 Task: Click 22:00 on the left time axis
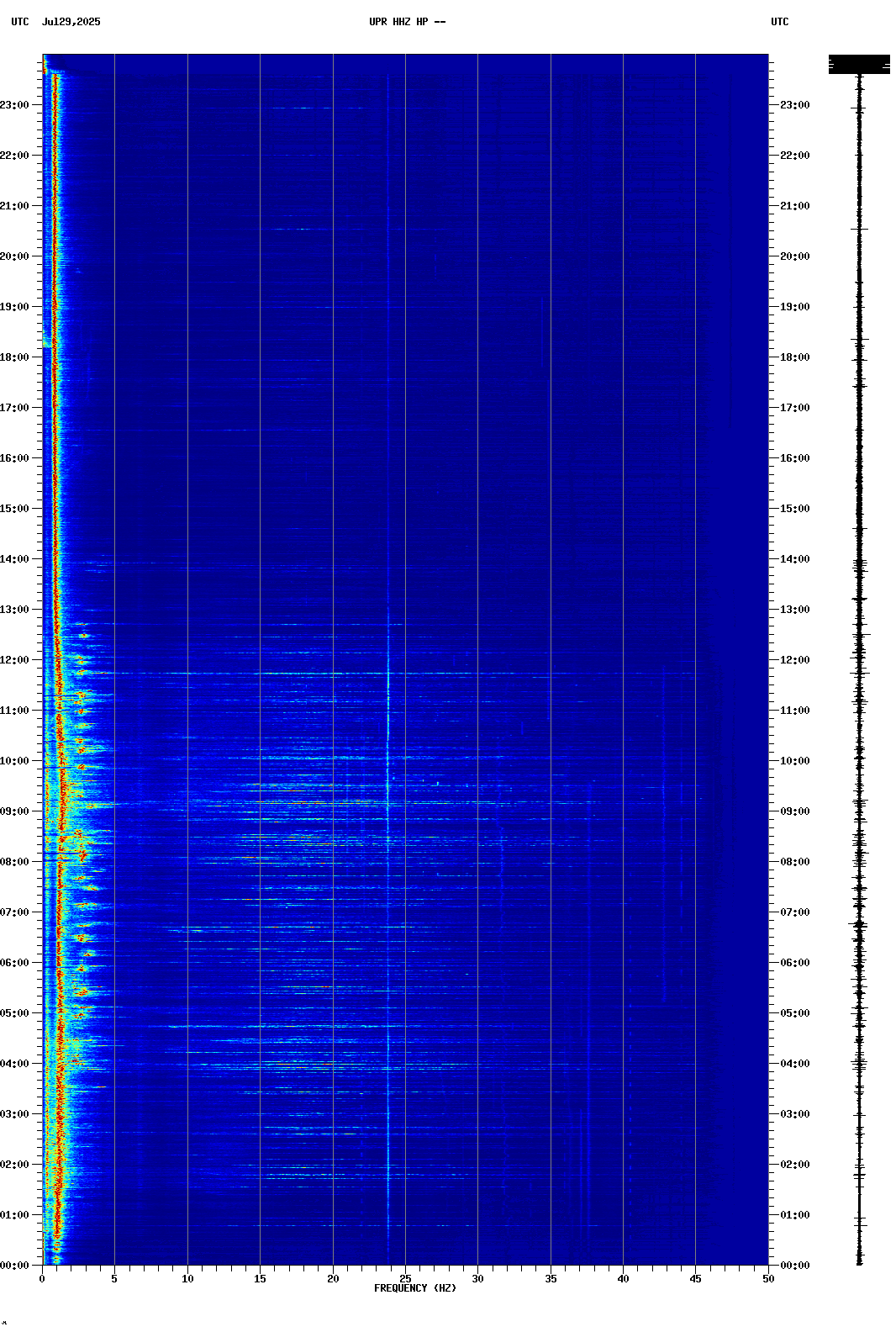tap(15, 156)
